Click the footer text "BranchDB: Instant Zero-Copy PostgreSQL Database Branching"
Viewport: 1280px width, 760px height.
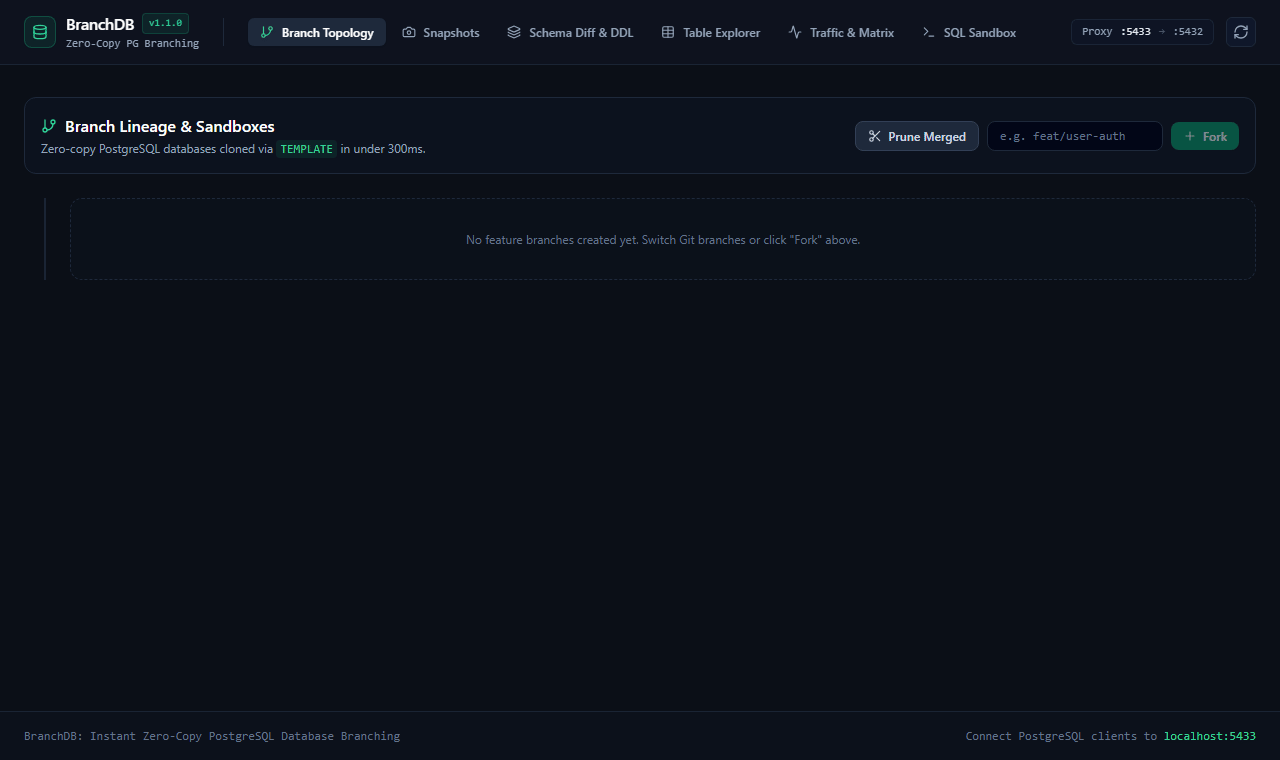tap(212, 736)
